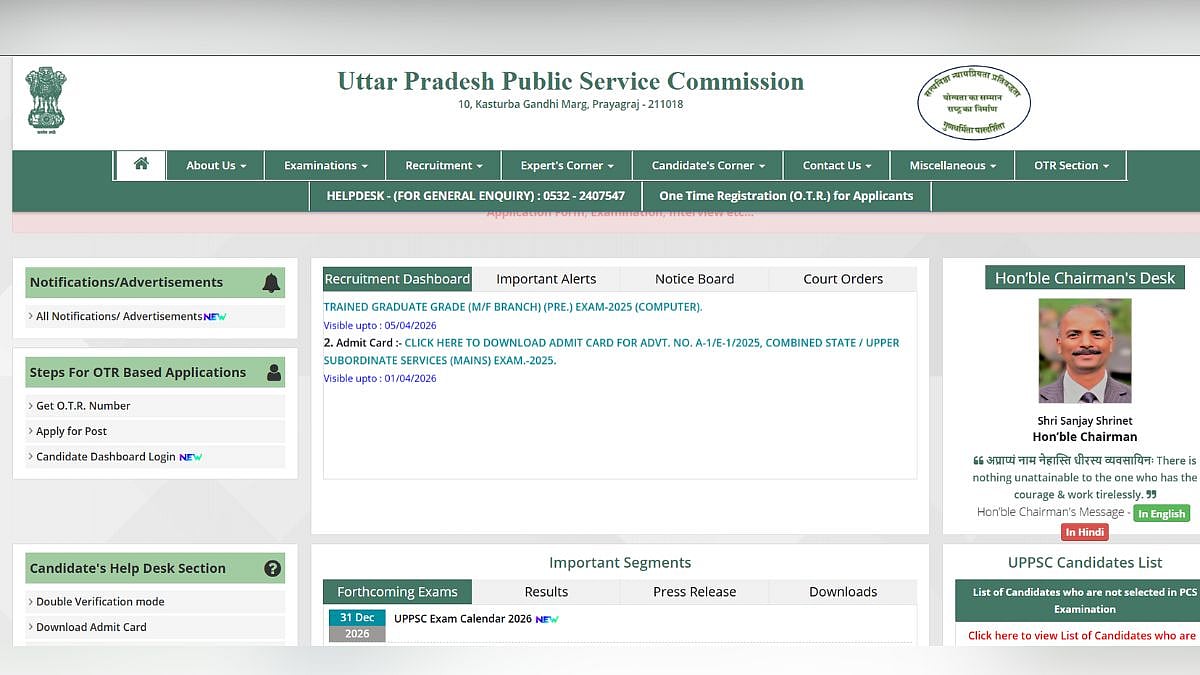The image size is (1200, 675).
Task: Switch to the Press Release tab
Action: coord(694,592)
